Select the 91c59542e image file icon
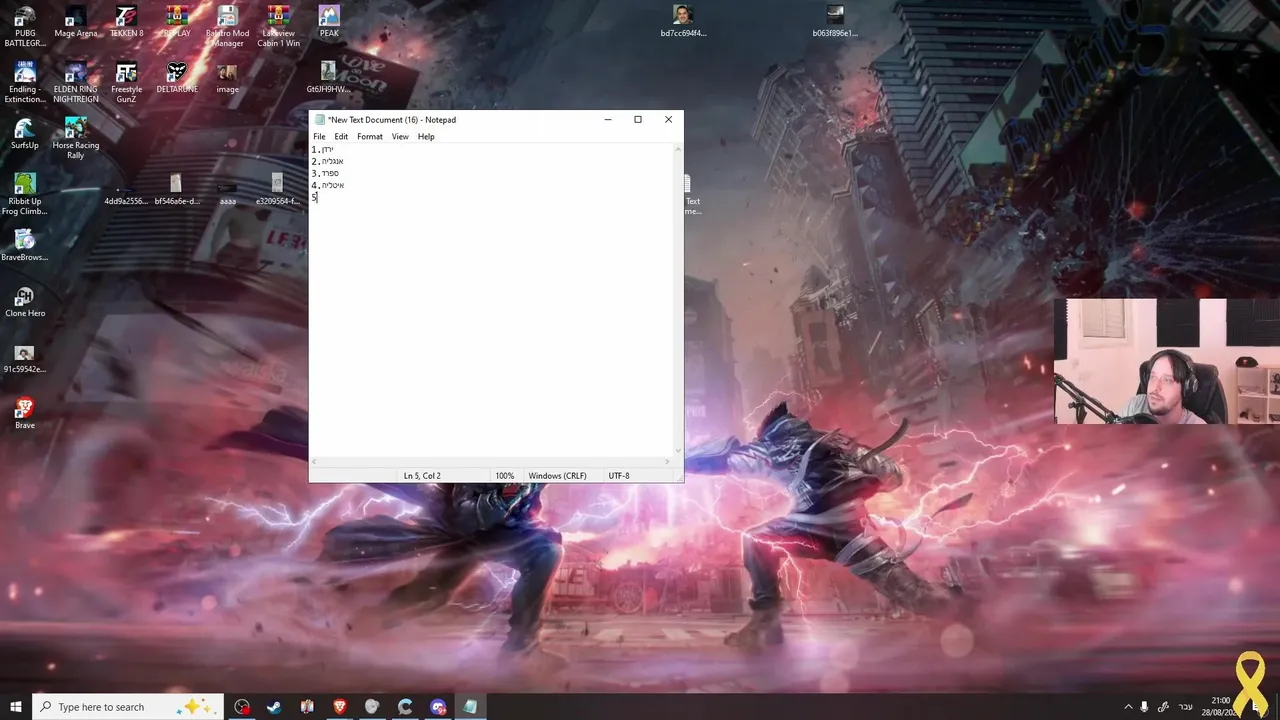Viewport: 1280px width, 720px height. pos(25,358)
